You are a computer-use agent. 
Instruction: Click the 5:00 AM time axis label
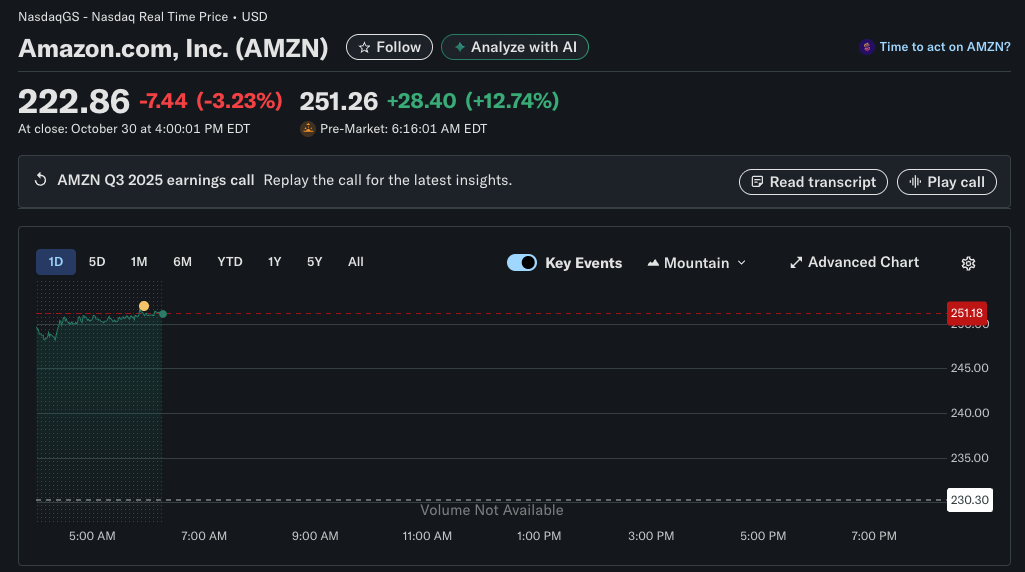click(x=92, y=536)
